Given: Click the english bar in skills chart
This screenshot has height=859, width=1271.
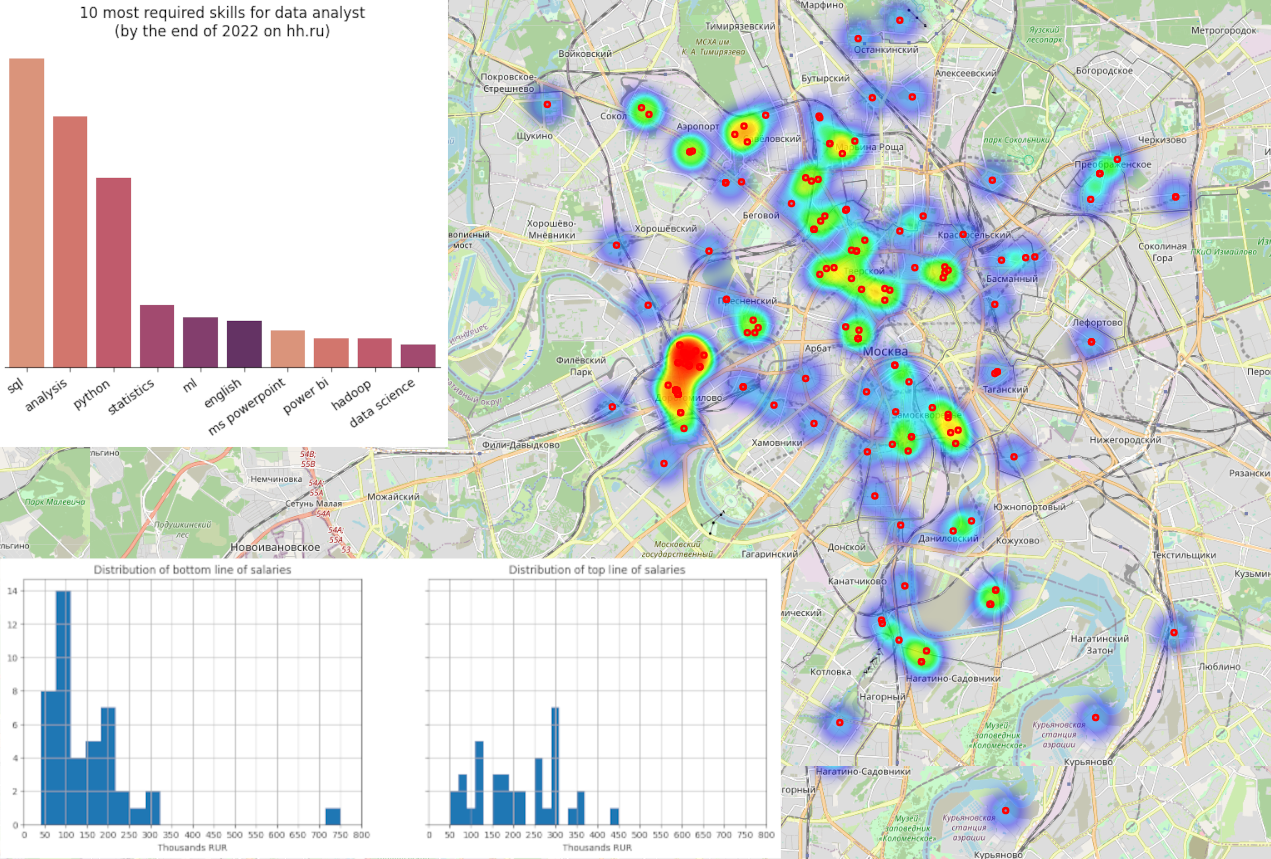Looking at the screenshot, I should pos(244,344).
